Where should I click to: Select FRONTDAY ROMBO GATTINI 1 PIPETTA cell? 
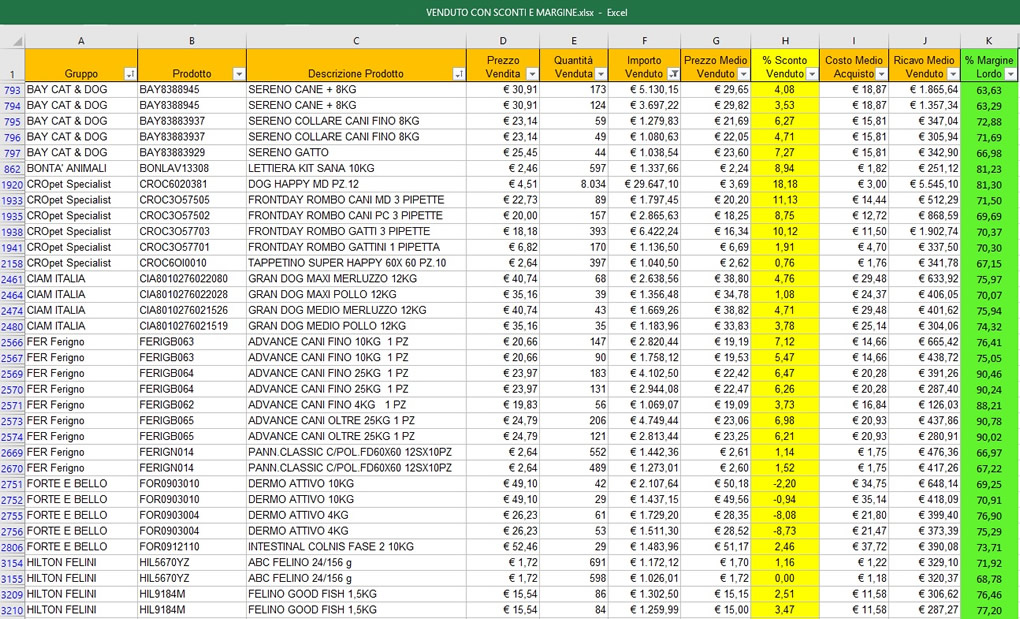(x=356, y=247)
